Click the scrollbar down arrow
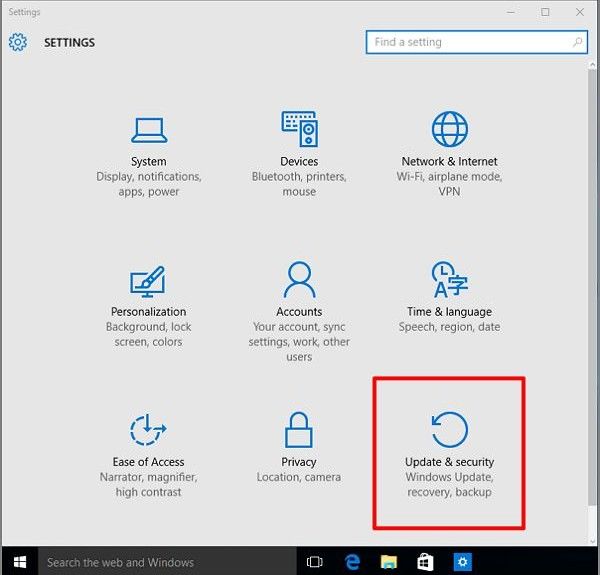This screenshot has height=575, width=600. click(x=592, y=541)
